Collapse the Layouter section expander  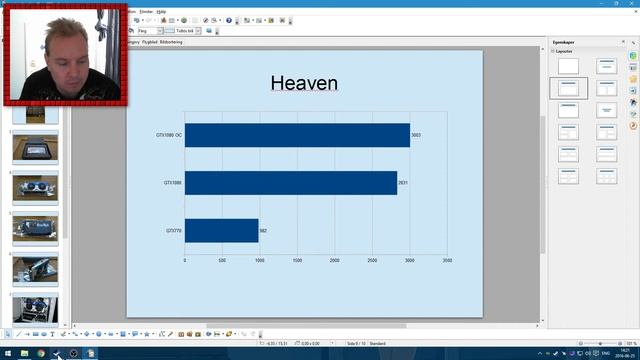(x=553, y=51)
